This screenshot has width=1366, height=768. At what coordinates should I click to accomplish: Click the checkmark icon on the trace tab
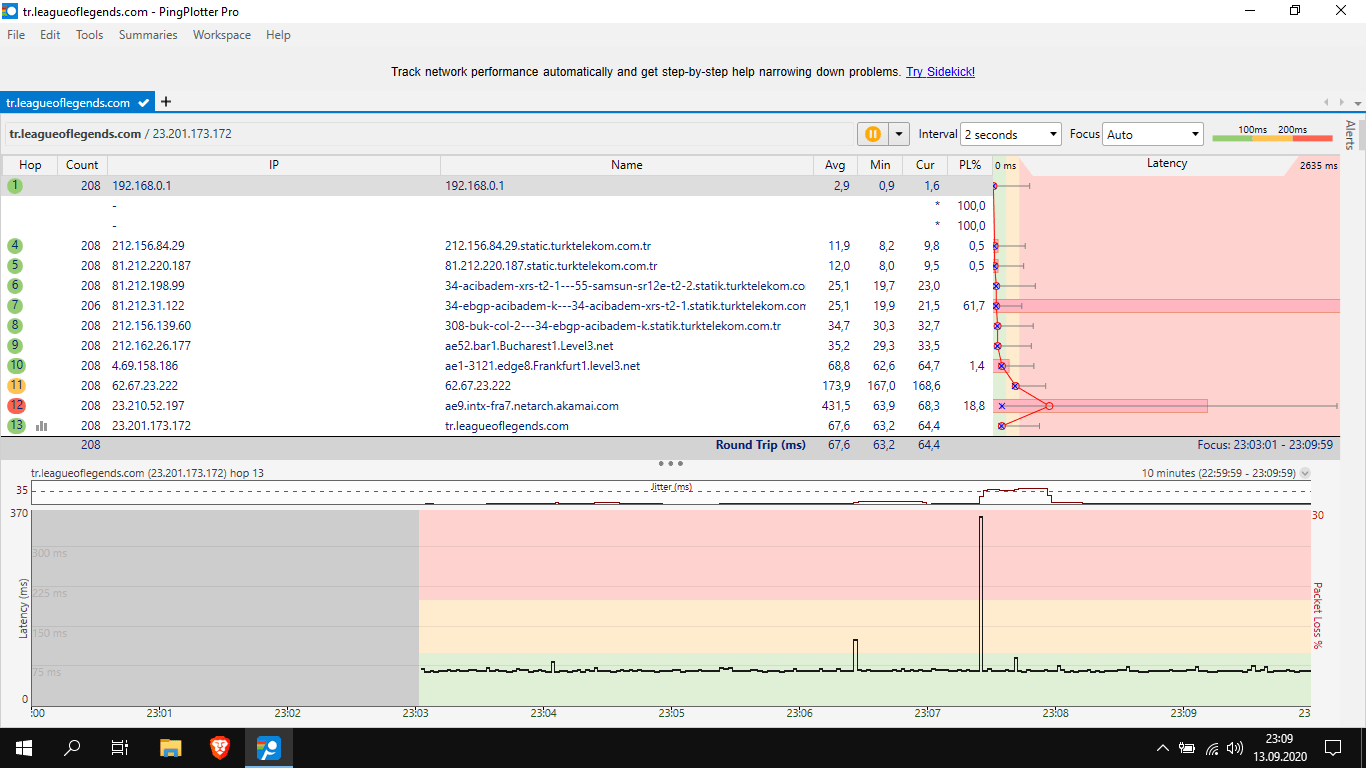coord(144,102)
